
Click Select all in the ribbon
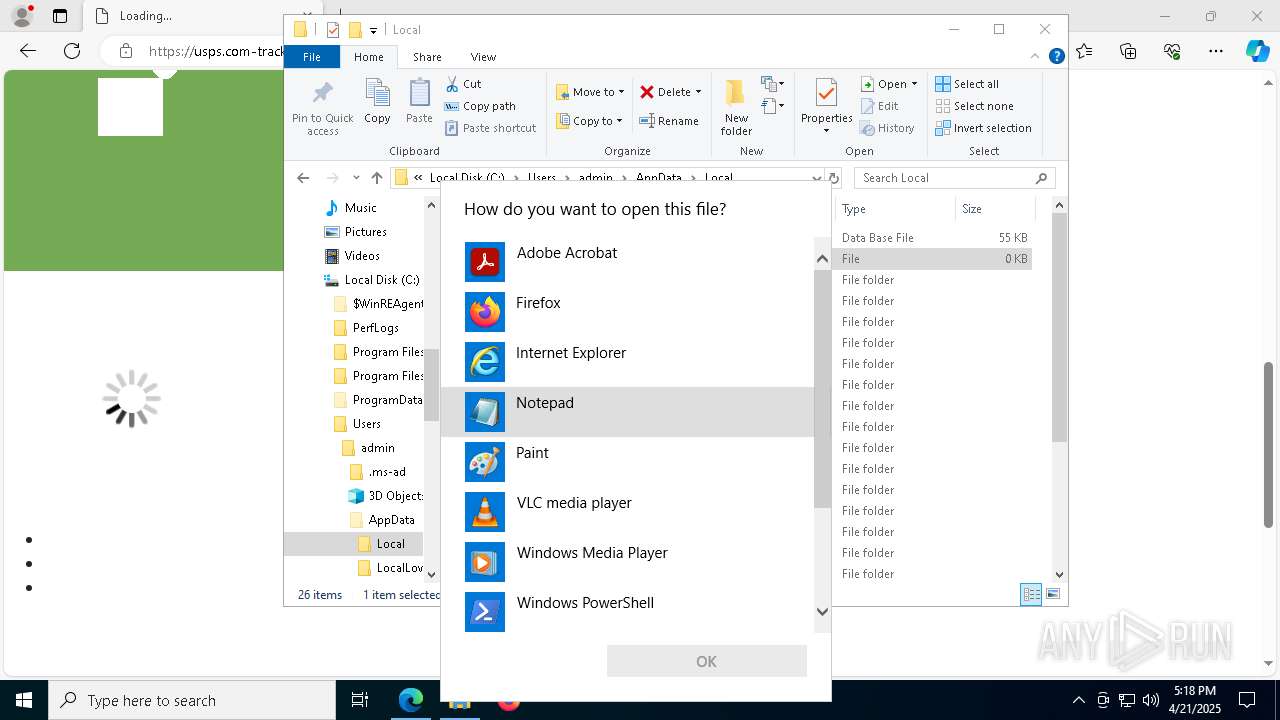pos(967,84)
